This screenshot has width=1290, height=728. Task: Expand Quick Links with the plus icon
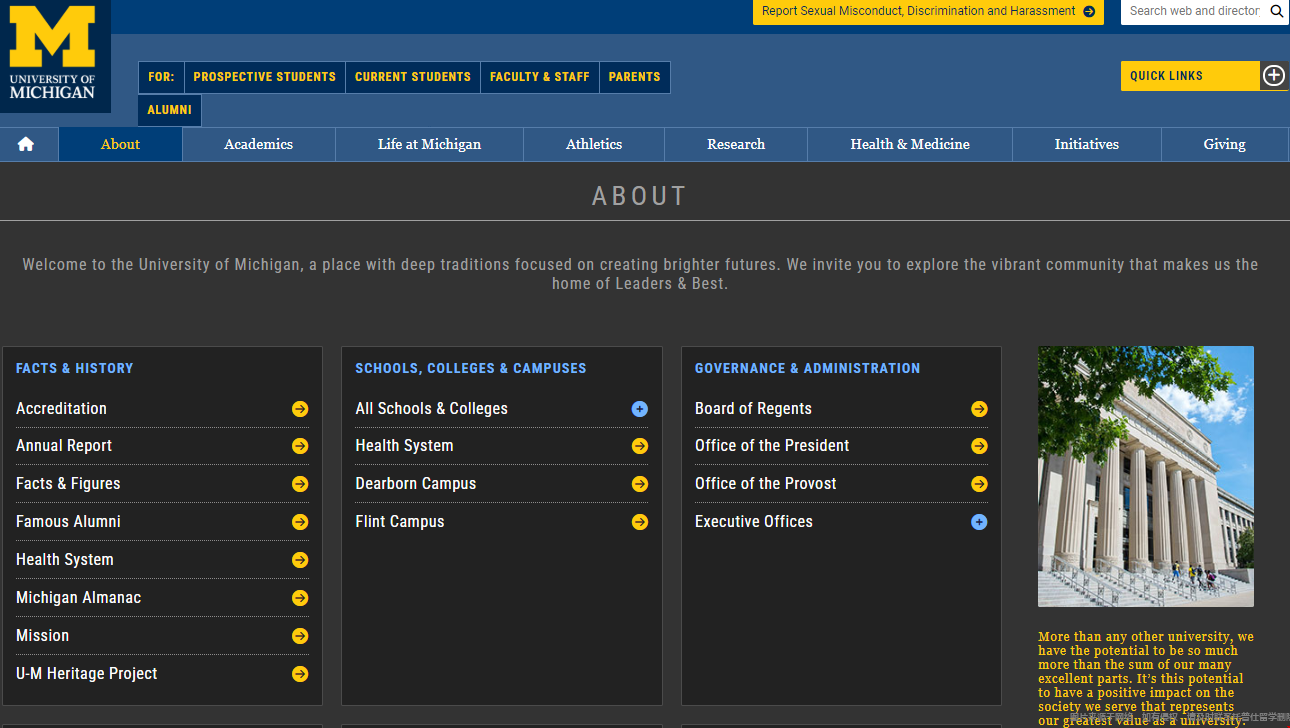tap(1273, 76)
